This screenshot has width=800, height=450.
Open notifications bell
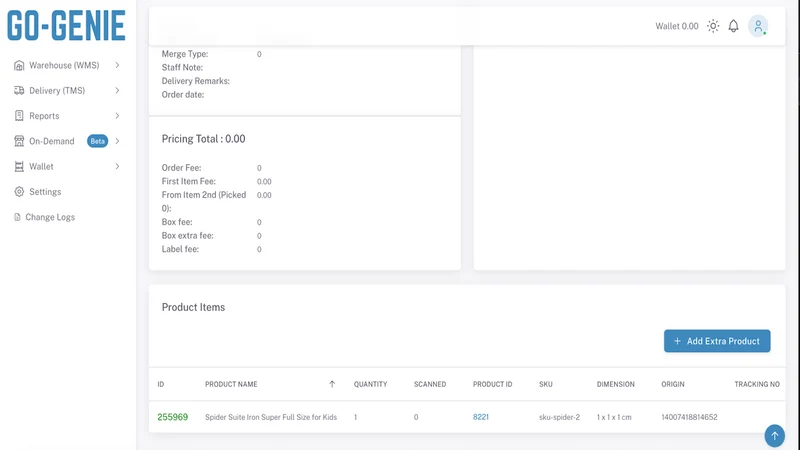coord(733,26)
